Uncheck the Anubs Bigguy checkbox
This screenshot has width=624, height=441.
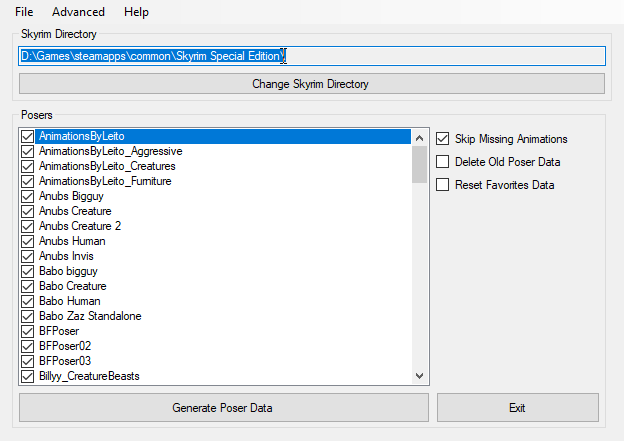pos(27,196)
